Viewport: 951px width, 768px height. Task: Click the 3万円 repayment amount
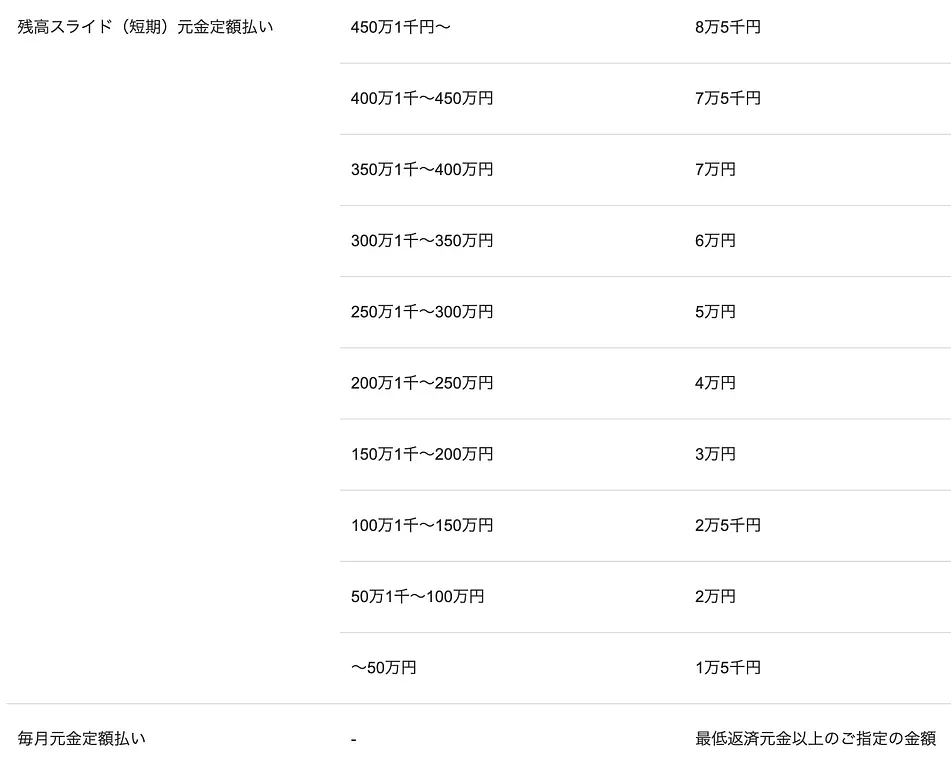click(x=715, y=453)
